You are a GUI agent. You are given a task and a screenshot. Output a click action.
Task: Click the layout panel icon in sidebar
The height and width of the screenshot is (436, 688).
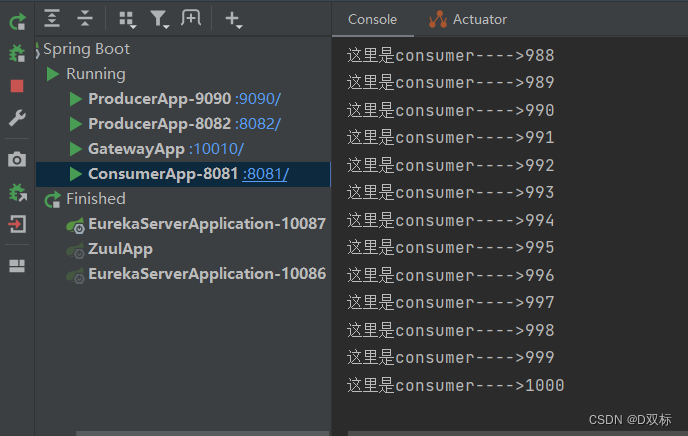click(x=17, y=266)
